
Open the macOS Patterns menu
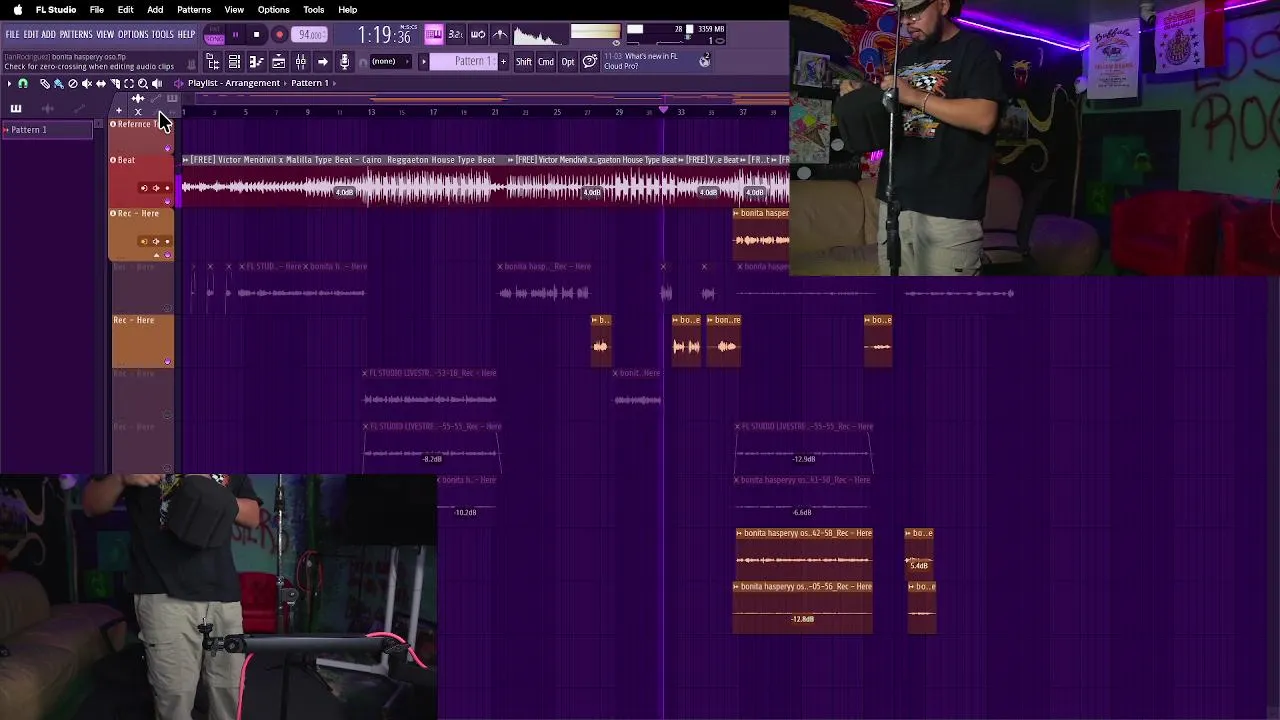pos(194,9)
